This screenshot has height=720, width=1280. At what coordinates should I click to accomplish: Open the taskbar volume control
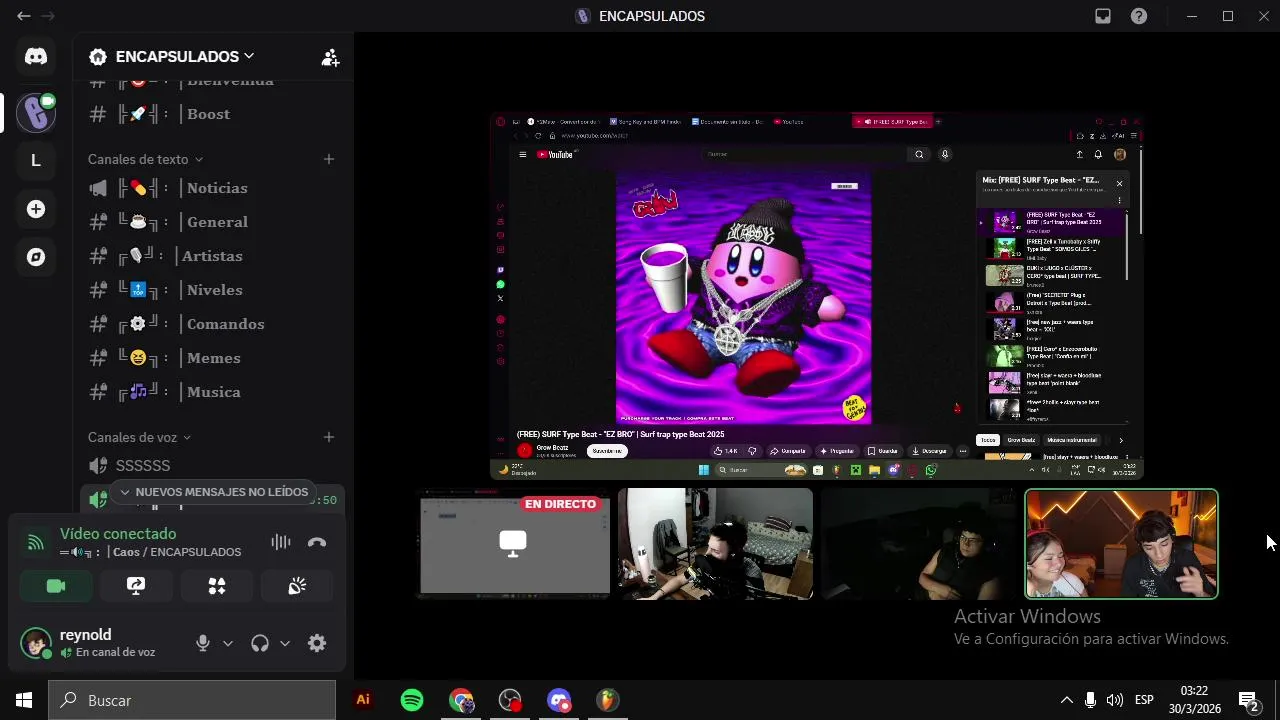point(1114,700)
